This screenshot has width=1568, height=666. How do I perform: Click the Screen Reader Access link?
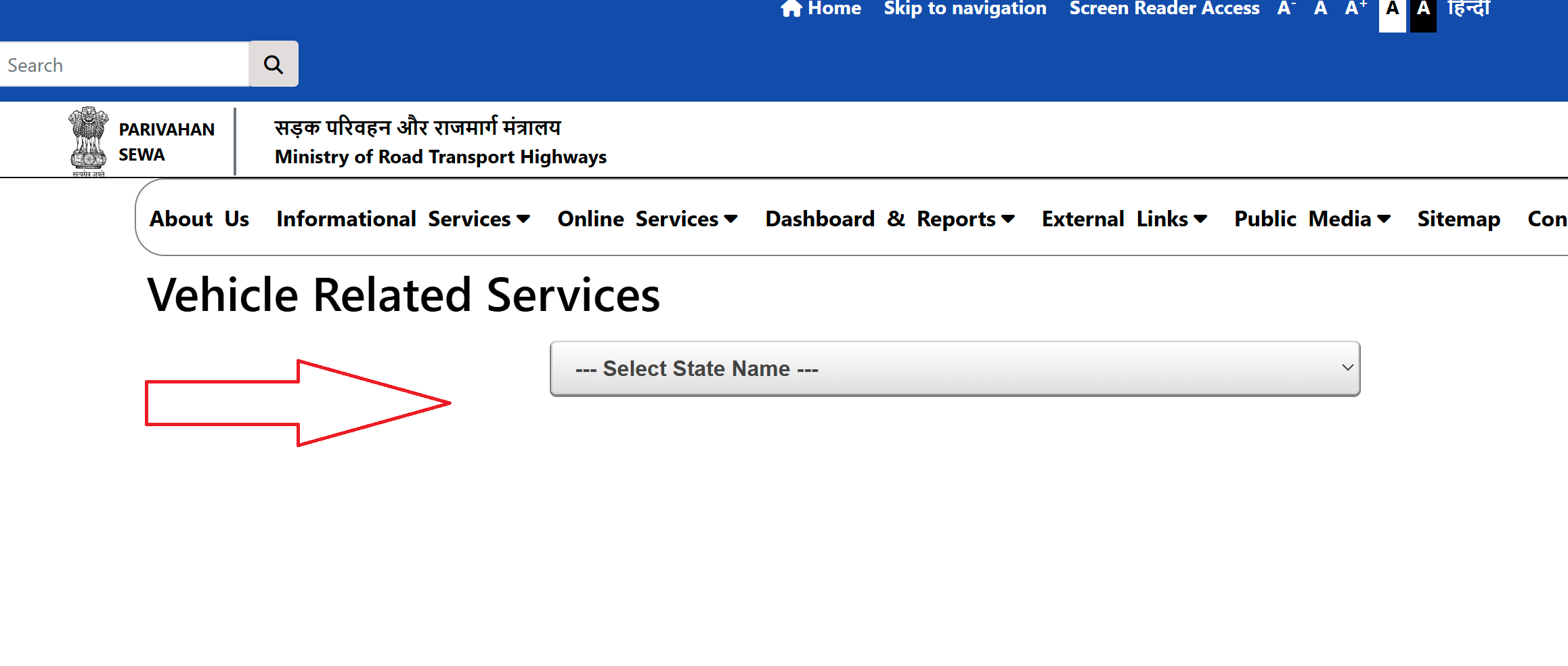pos(1164,9)
